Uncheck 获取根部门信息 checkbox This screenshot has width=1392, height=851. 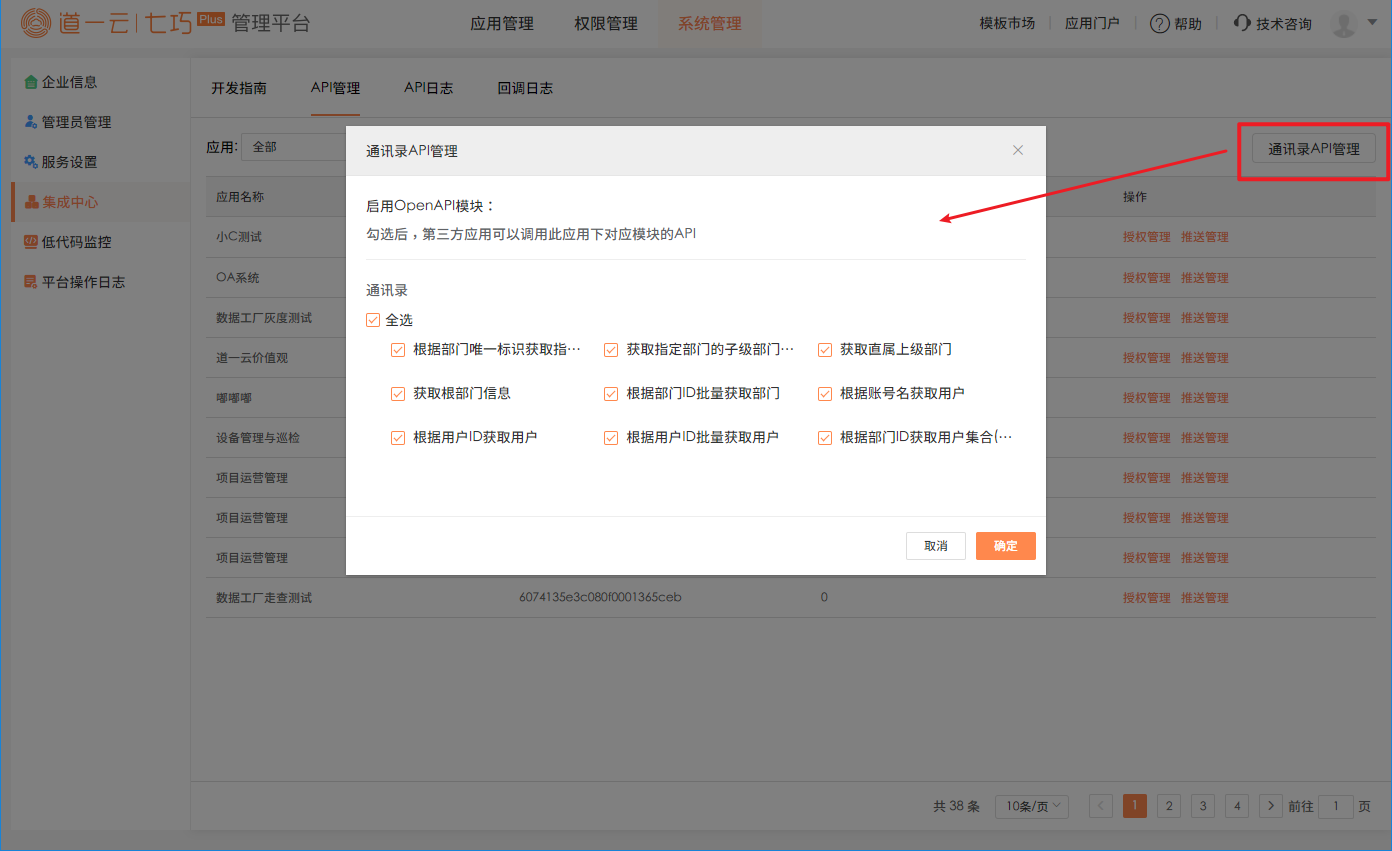point(398,394)
